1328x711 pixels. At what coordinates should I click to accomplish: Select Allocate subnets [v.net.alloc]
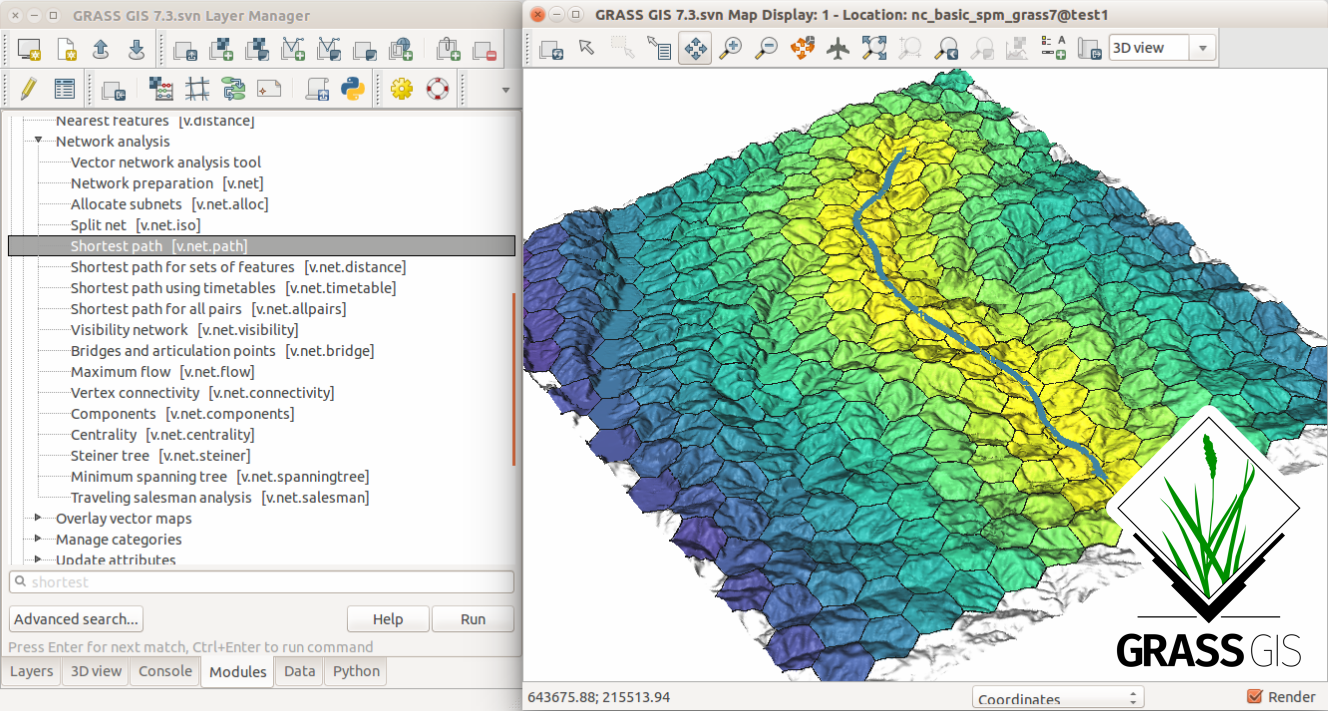click(169, 204)
